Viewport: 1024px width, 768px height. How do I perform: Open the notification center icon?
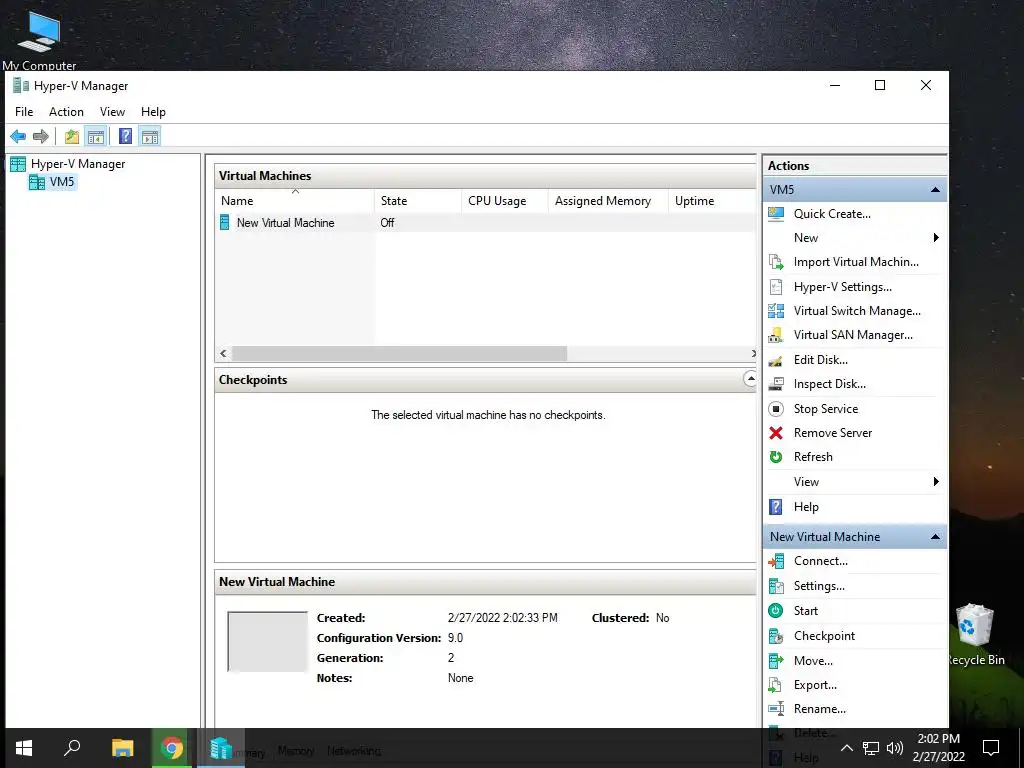tap(991, 748)
